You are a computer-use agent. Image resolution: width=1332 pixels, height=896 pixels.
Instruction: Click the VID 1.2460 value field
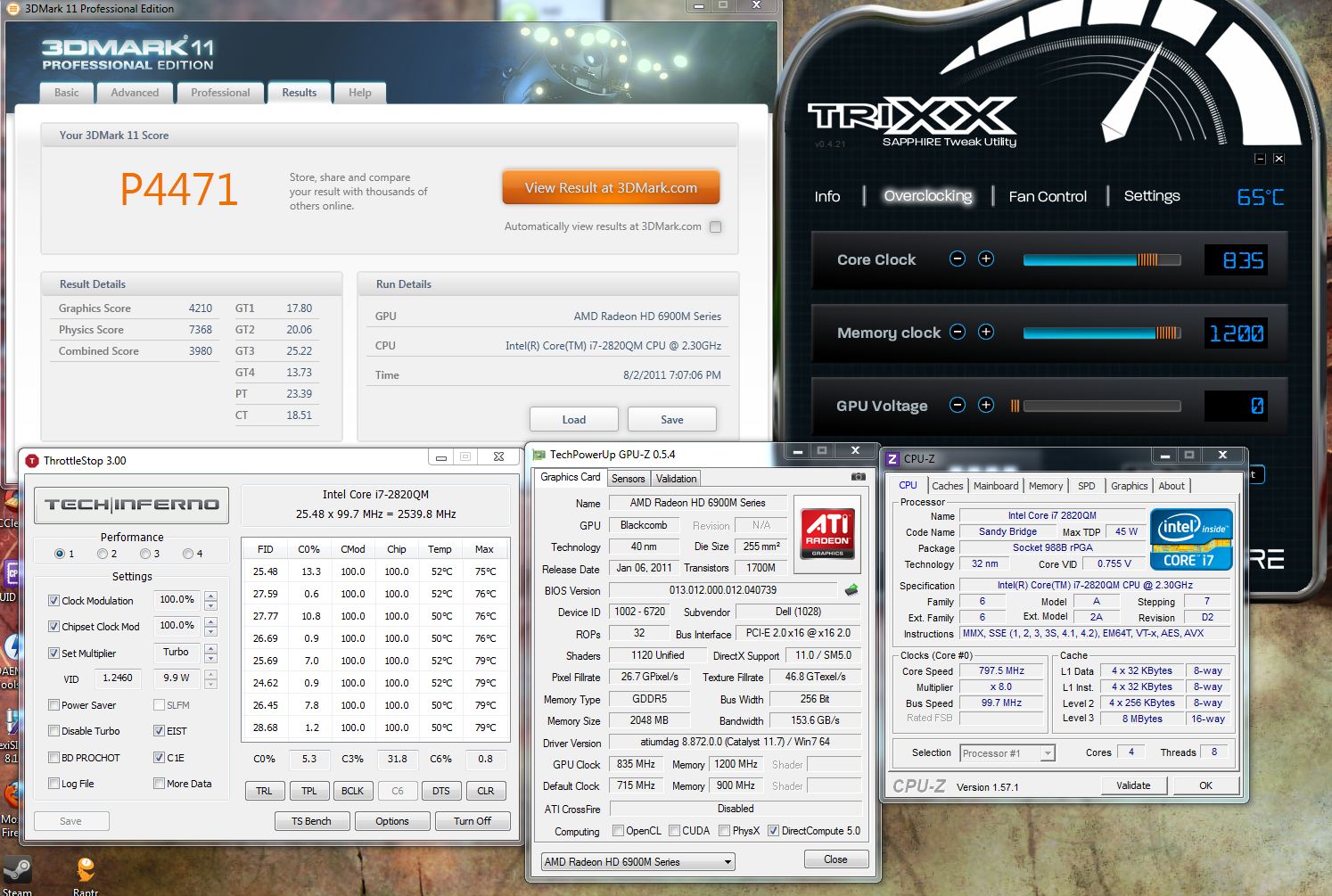pos(117,678)
